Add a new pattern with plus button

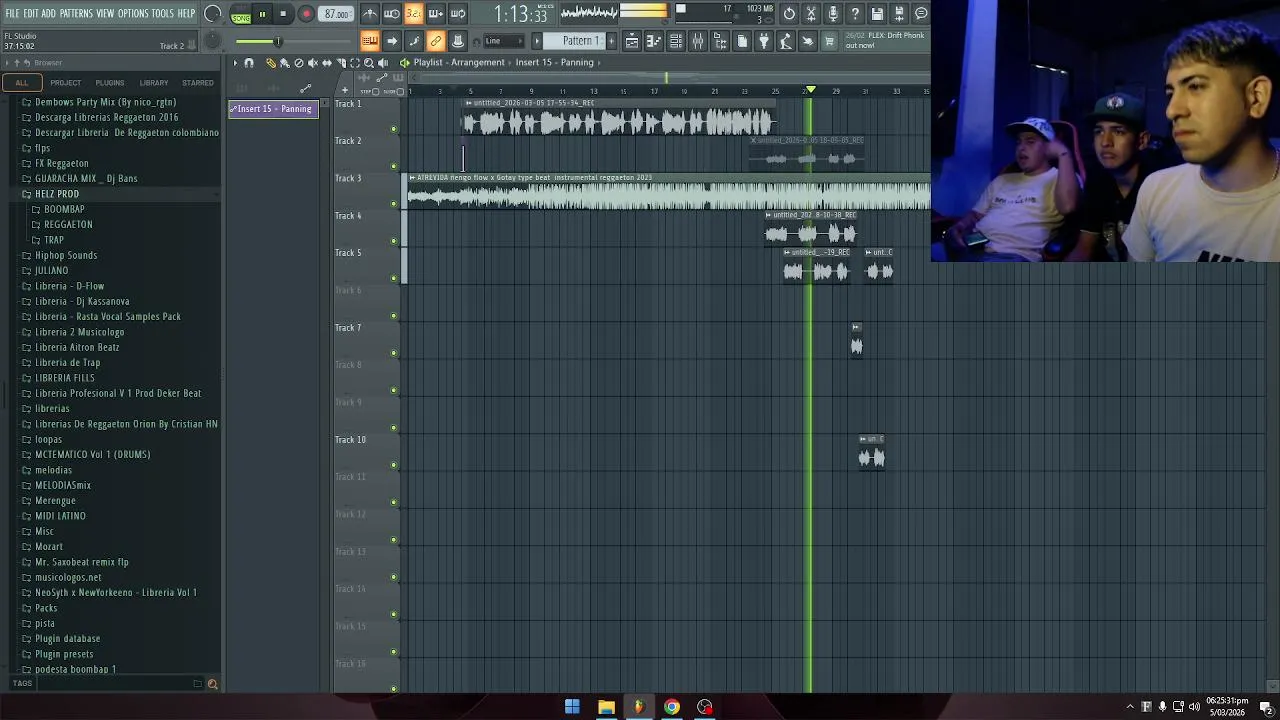coord(611,41)
